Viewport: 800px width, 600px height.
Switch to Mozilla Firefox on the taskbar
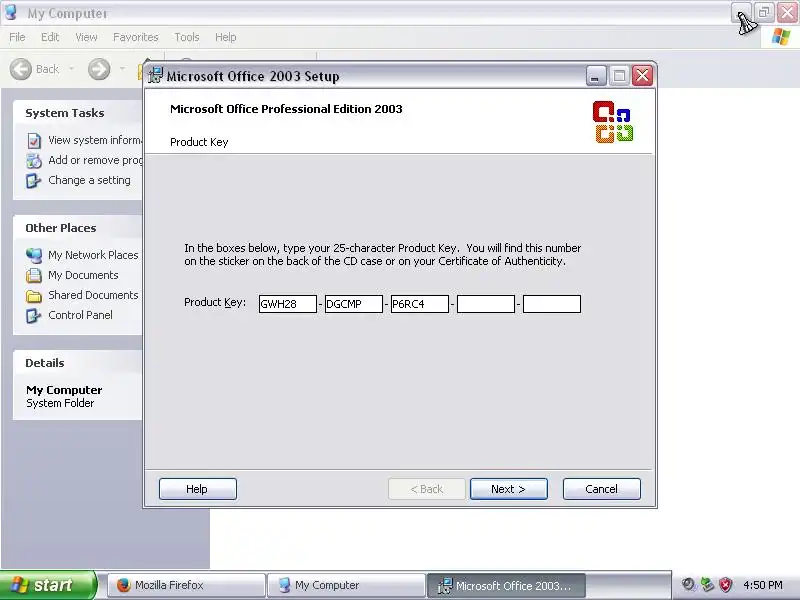coord(187,585)
